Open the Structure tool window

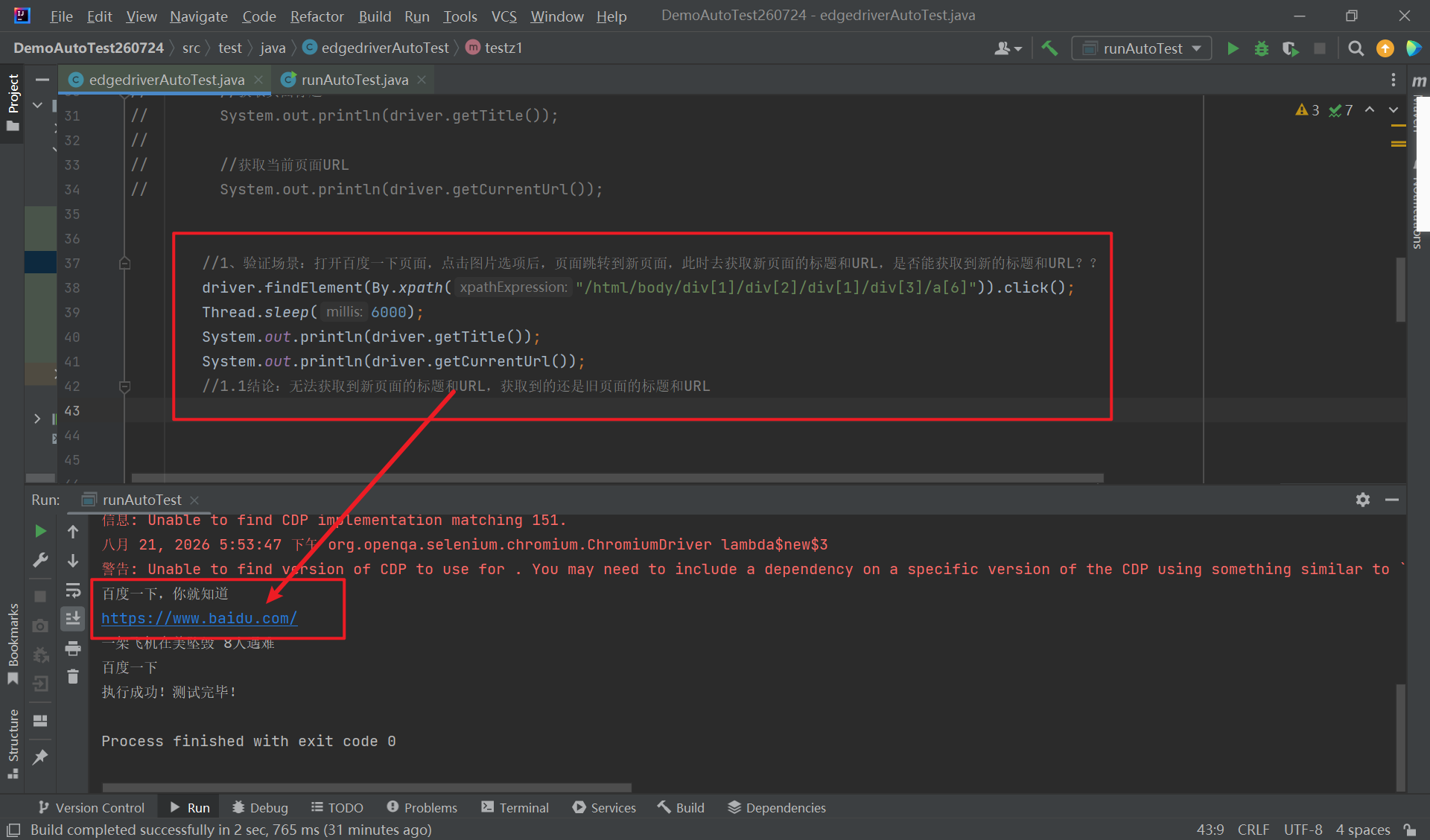13,743
